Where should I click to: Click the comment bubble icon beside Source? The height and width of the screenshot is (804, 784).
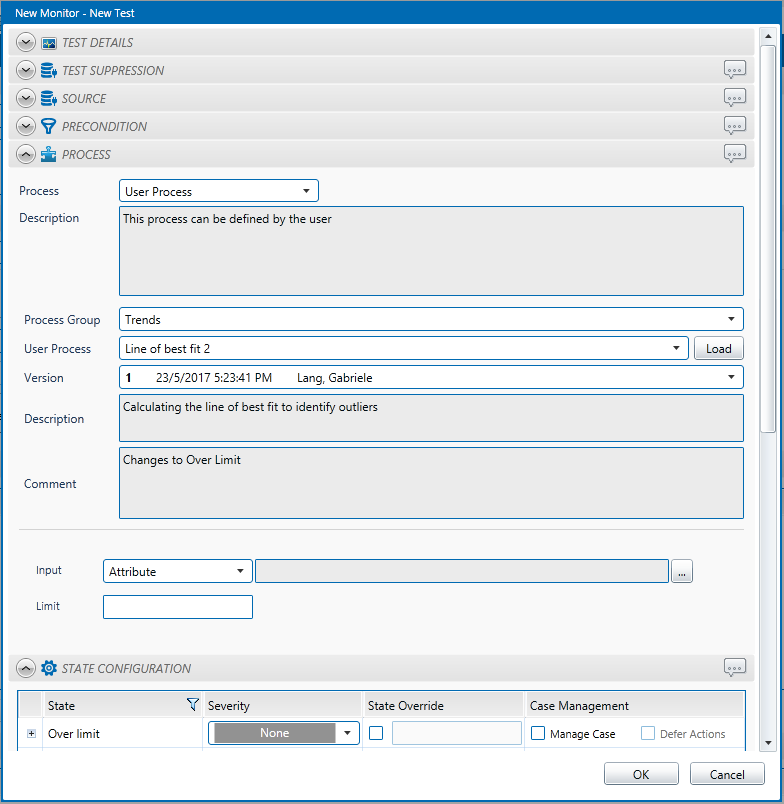point(735,98)
